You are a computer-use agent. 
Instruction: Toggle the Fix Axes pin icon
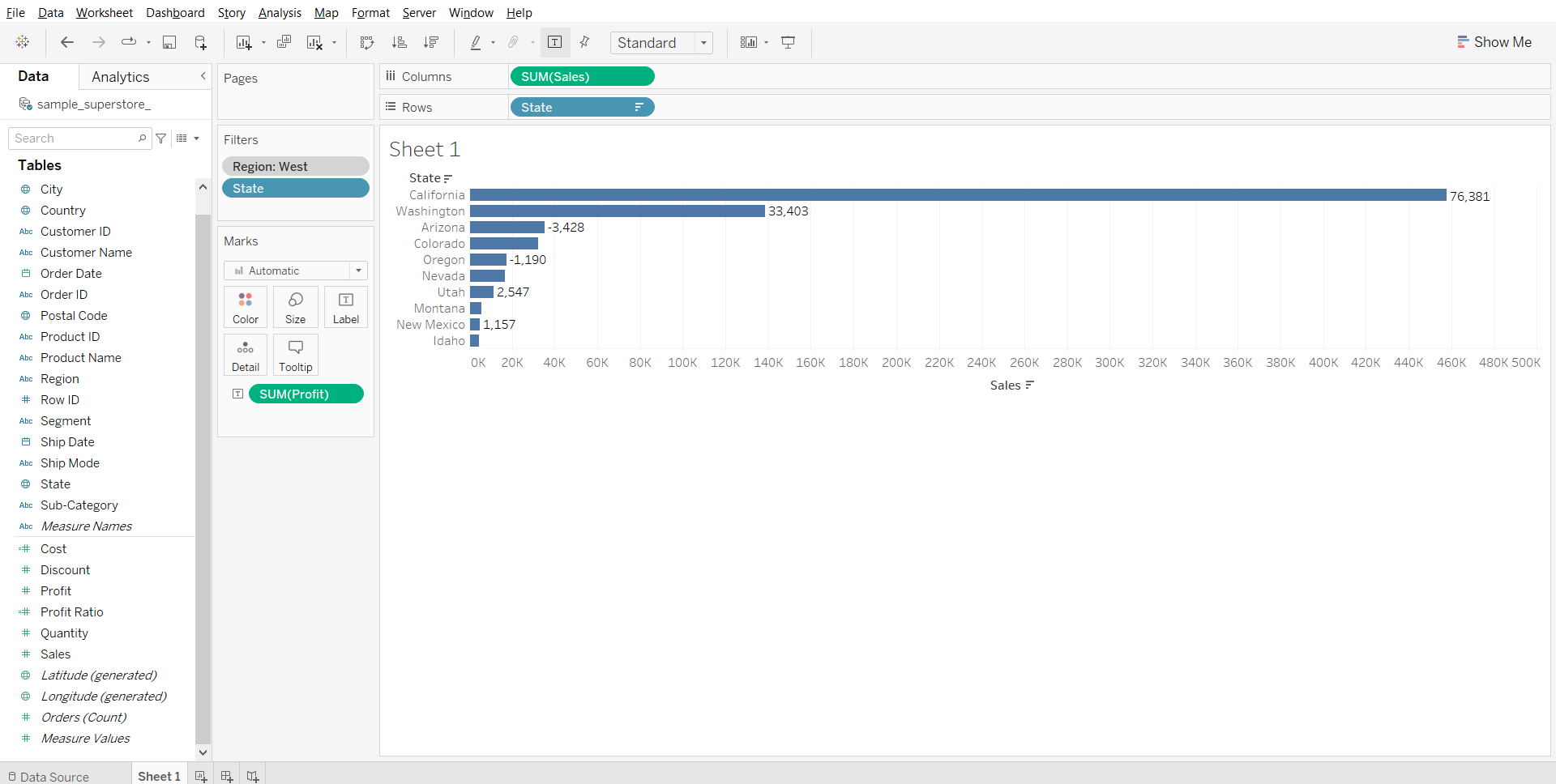[x=584, y=42]
